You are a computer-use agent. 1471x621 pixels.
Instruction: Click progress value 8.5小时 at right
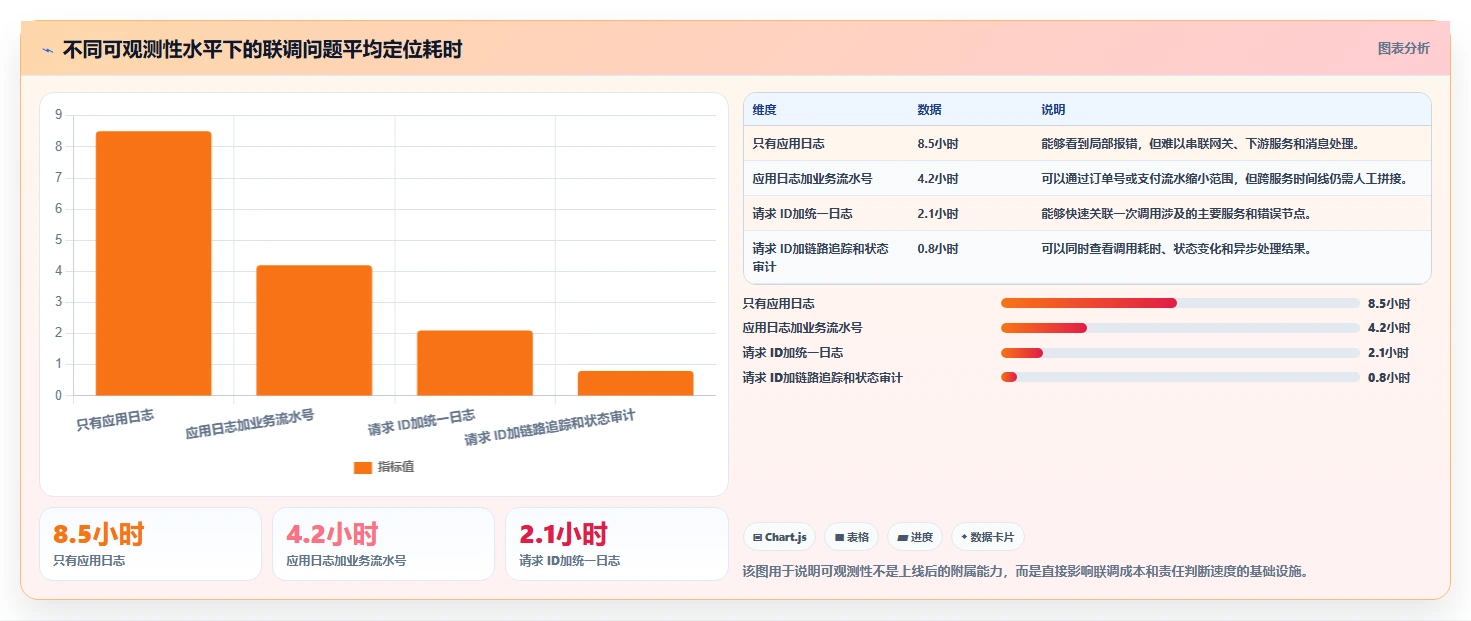pos(1389,304)
